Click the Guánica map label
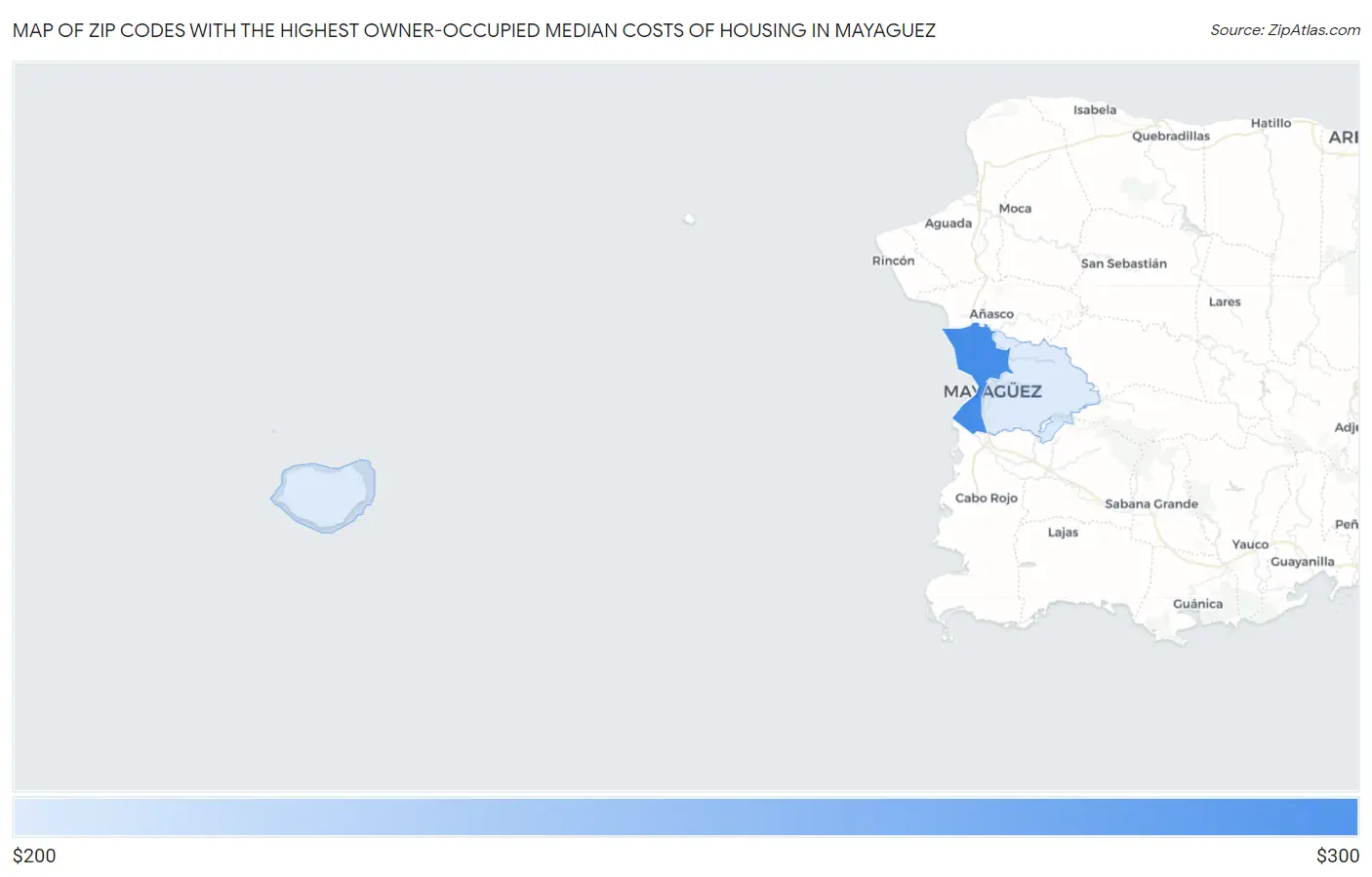Image resolution: width=1372 pixels, height=877 pixels. (x=1198, y=604)
